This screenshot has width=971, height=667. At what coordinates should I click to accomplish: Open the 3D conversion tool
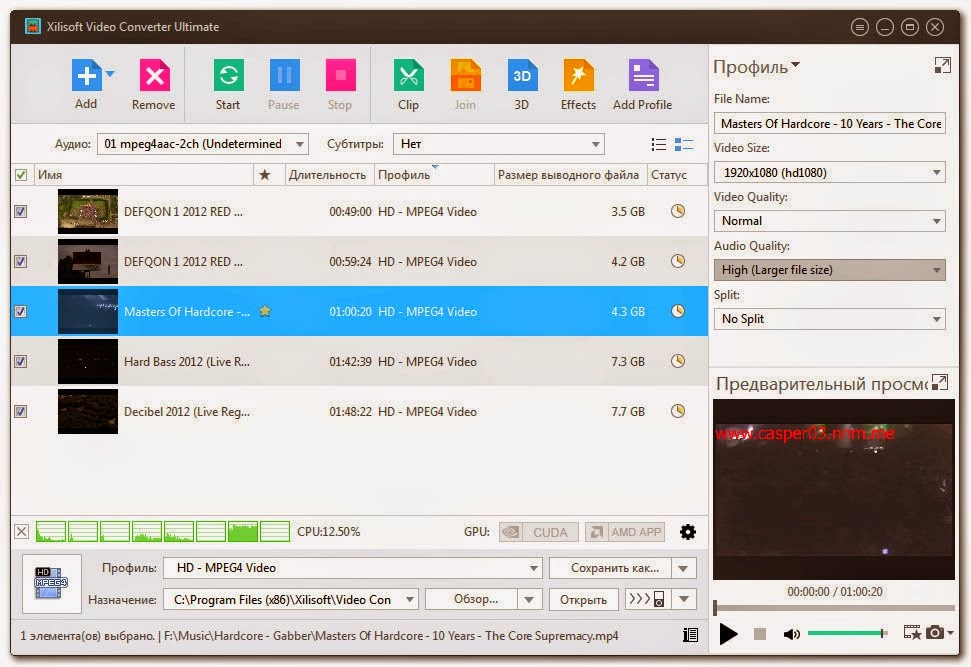coord(522,76)
